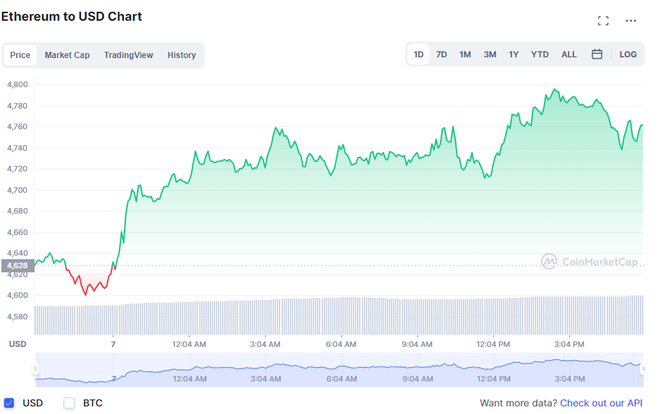Open the calendar date range picker

click(x=596, y=54)
